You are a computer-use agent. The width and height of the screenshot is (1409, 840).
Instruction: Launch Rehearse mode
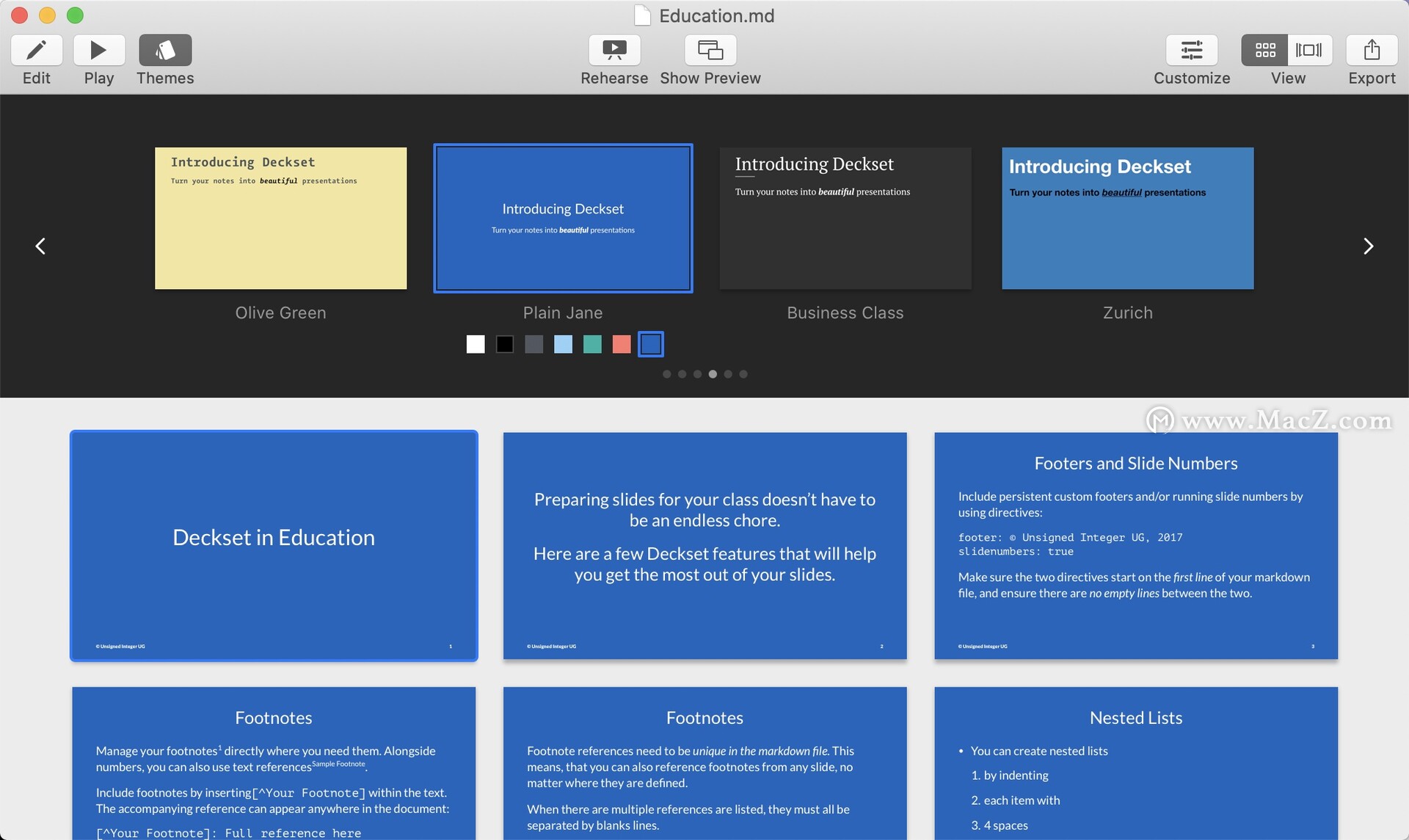[x=614, y=50]
